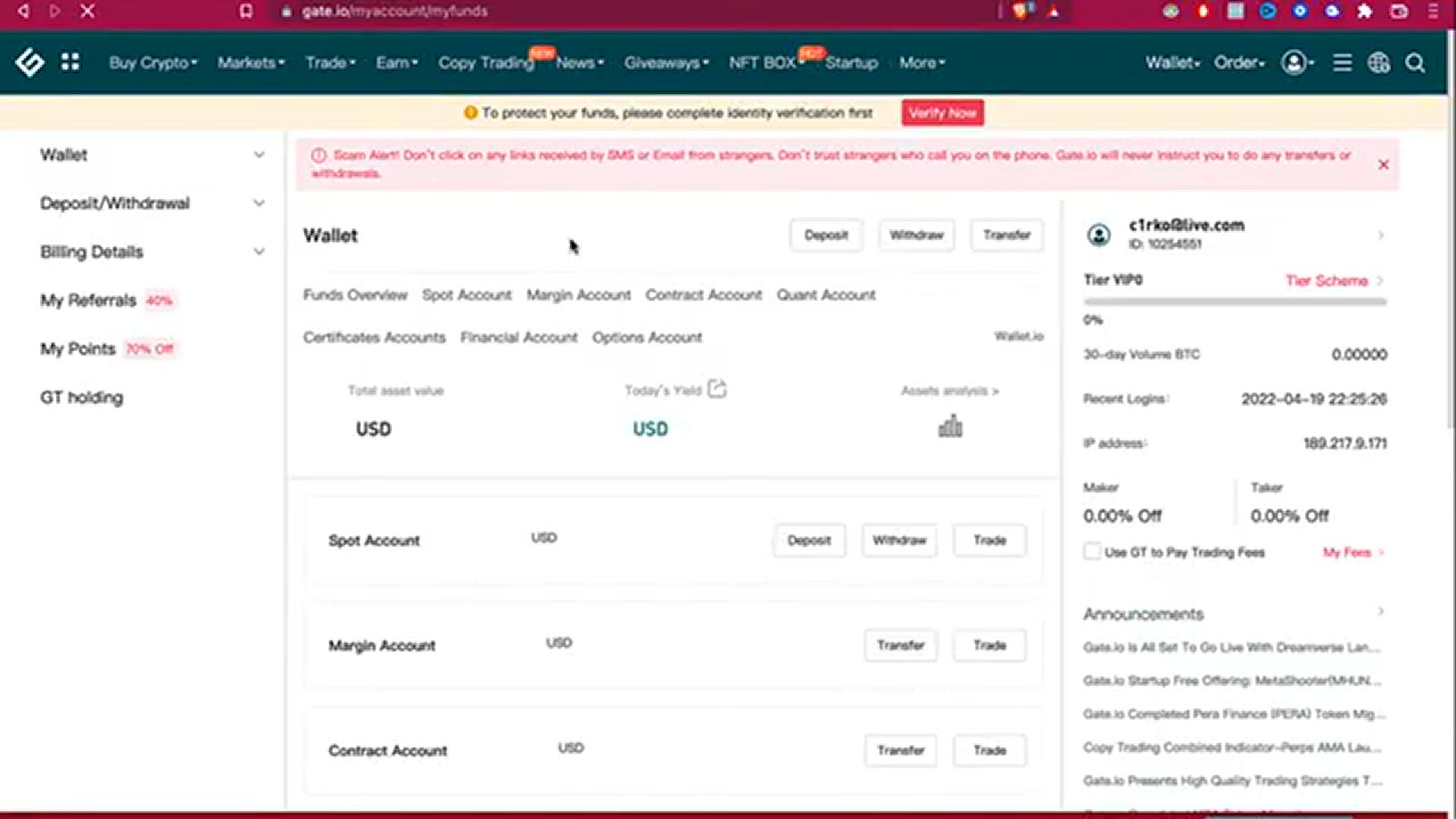Screen dimensions: 1456x819
Task: Click the browser back arrow
Action: [24, 11]
